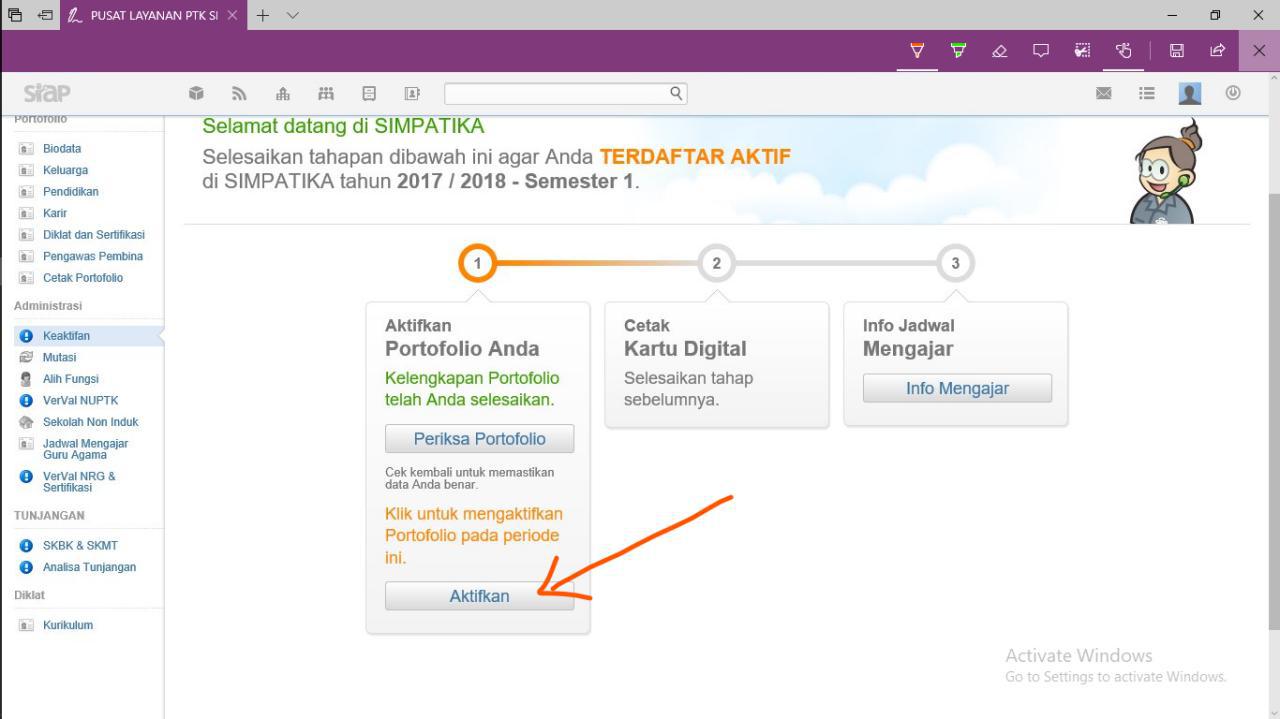1280x719 pixels.
Task: Click step 2 circle in progress tracker
Action: 716,263
